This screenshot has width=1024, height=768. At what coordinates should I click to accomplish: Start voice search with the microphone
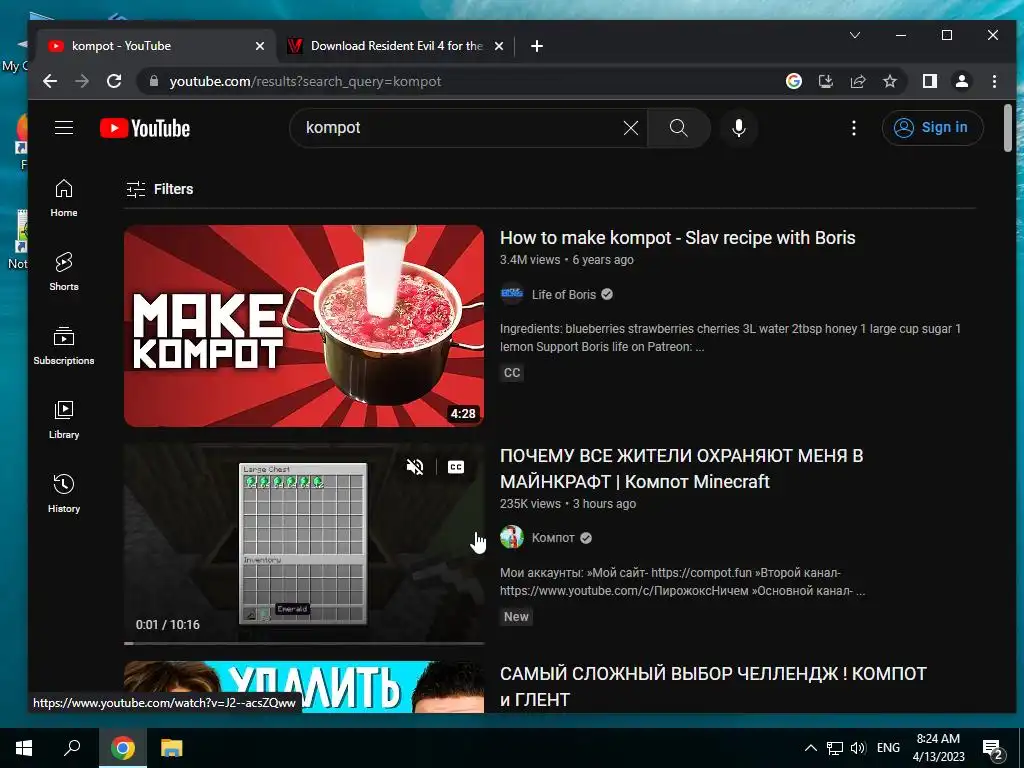pyautogui.click(x=739, y=128)
